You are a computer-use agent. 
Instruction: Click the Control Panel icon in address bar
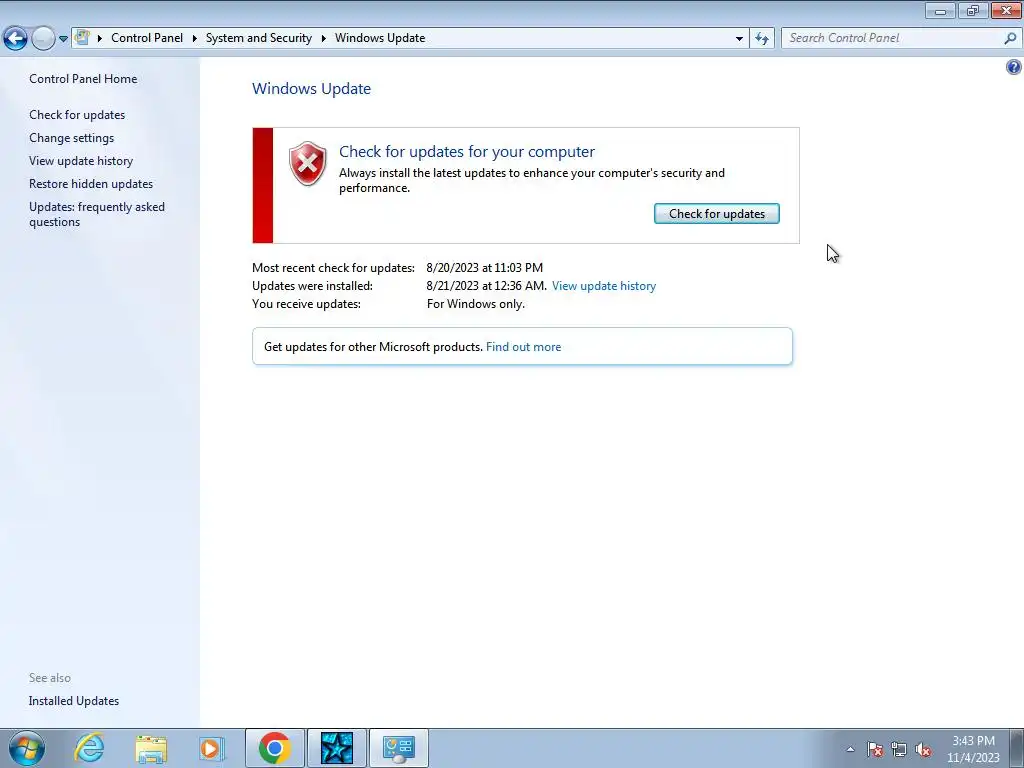[82, 37]
